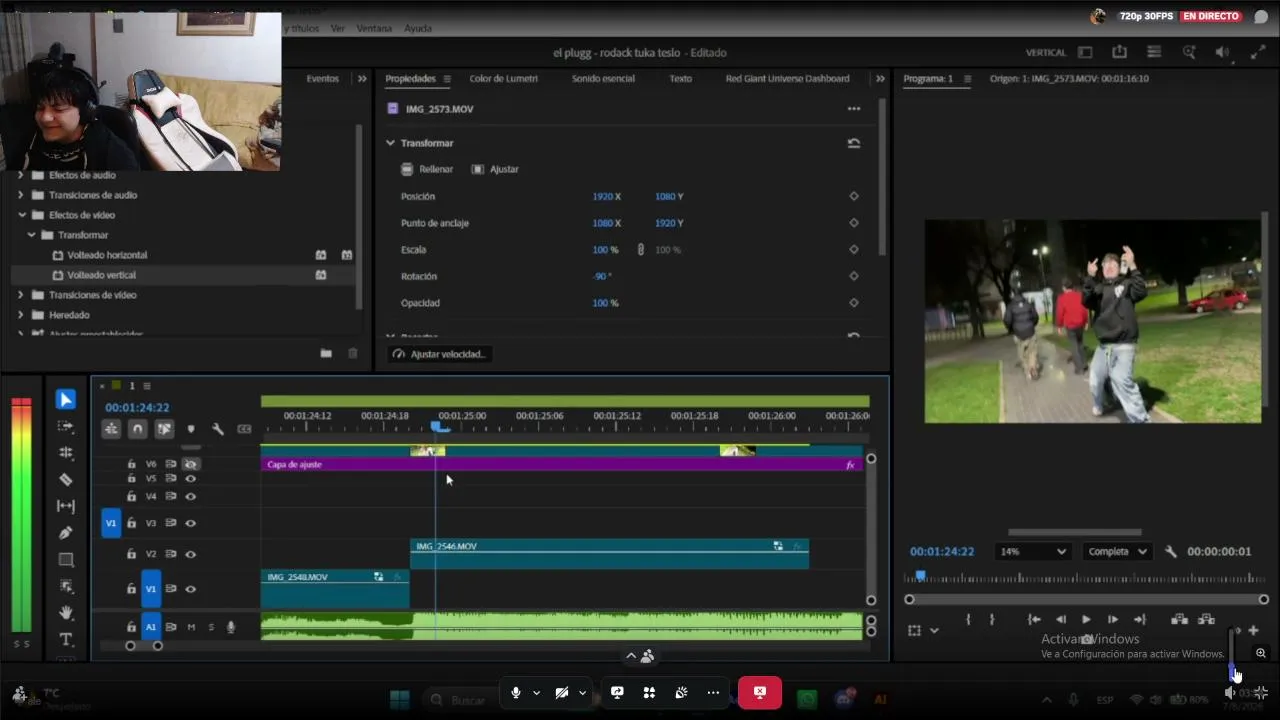Open Program monitor wrench settings
This screenshot has height=720, width=1280.
[1171, 552]
